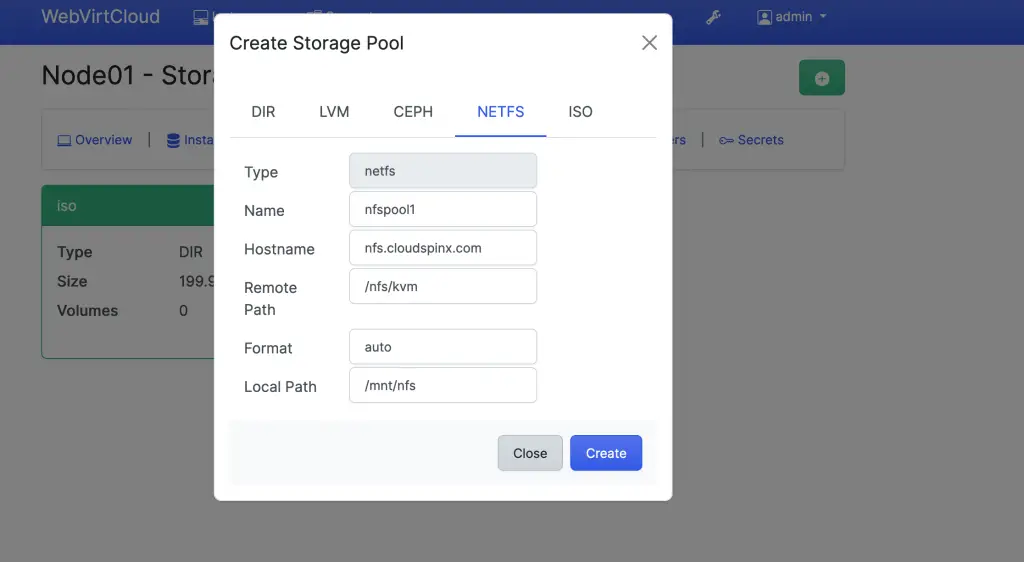Click the computer icon in top navbar
This screenshot has height=562, width=1024.
(x=200, y=18)
